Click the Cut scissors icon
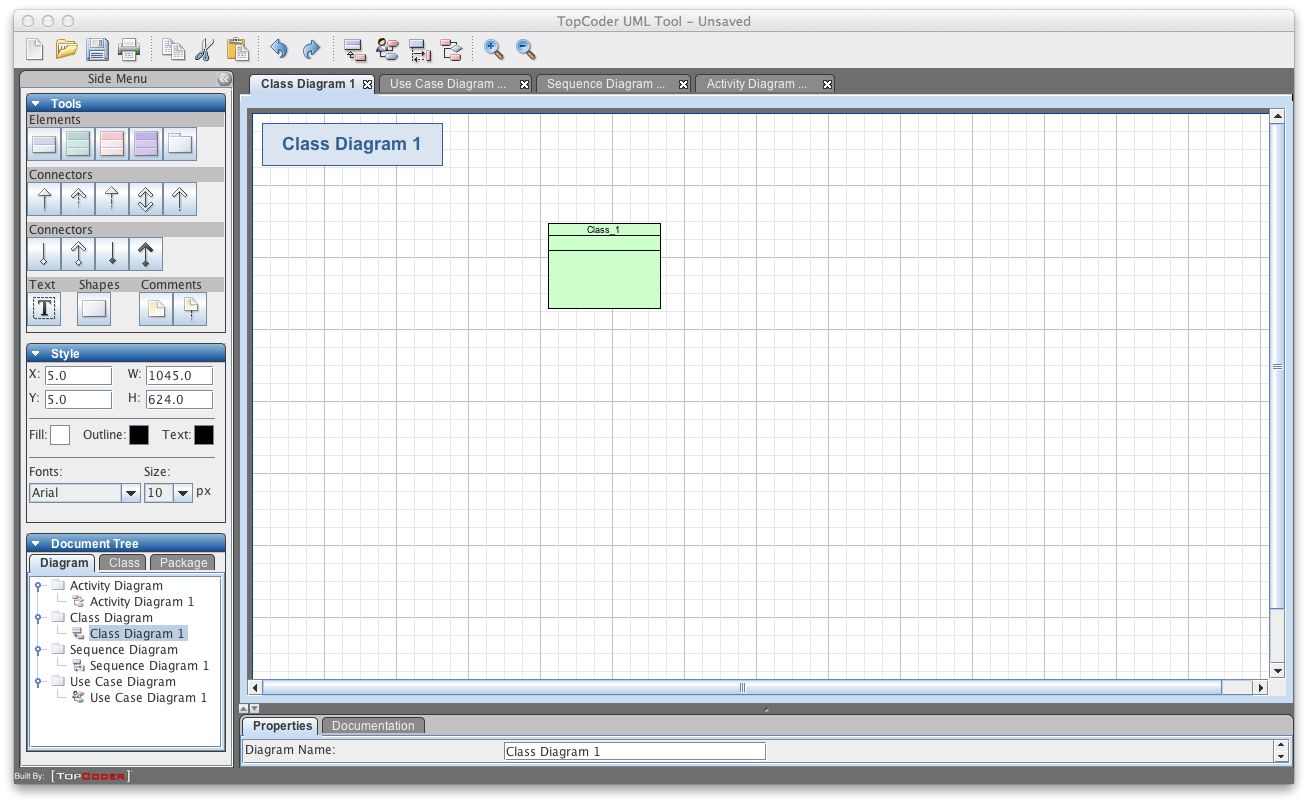The width and height of the screenshot is (1308, 804). pyautogui.click(x=205, y=48)
